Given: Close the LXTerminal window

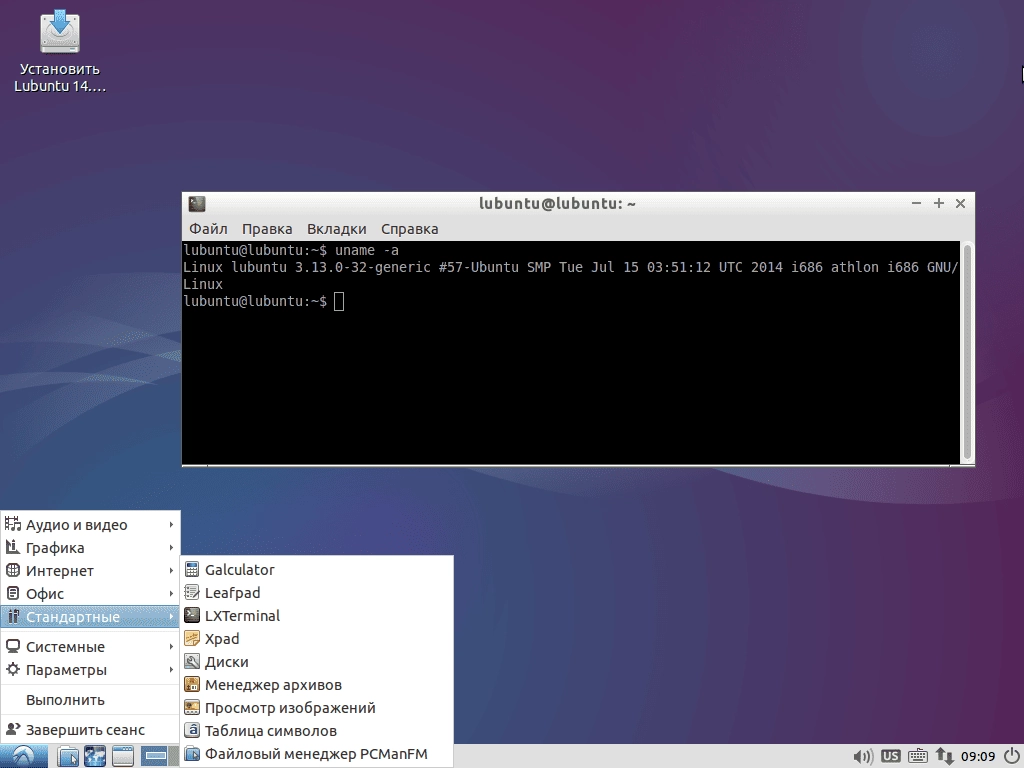Looking at the screenshot, I should 960,203.
